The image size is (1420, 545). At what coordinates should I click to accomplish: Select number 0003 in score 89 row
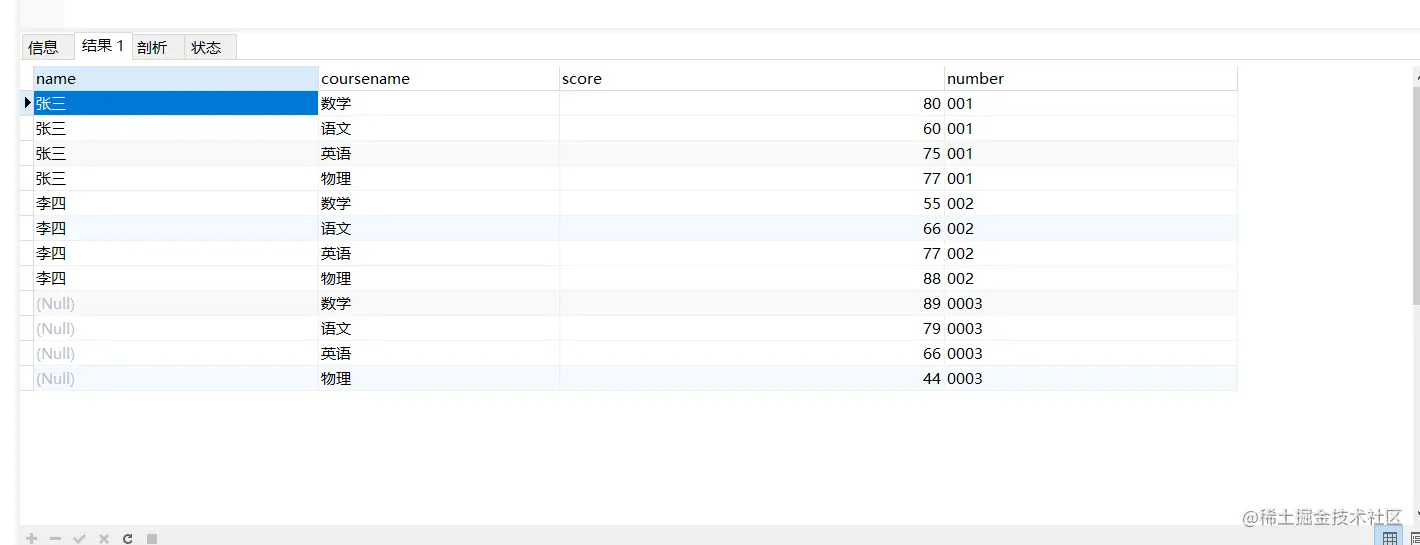[1091, 303]
